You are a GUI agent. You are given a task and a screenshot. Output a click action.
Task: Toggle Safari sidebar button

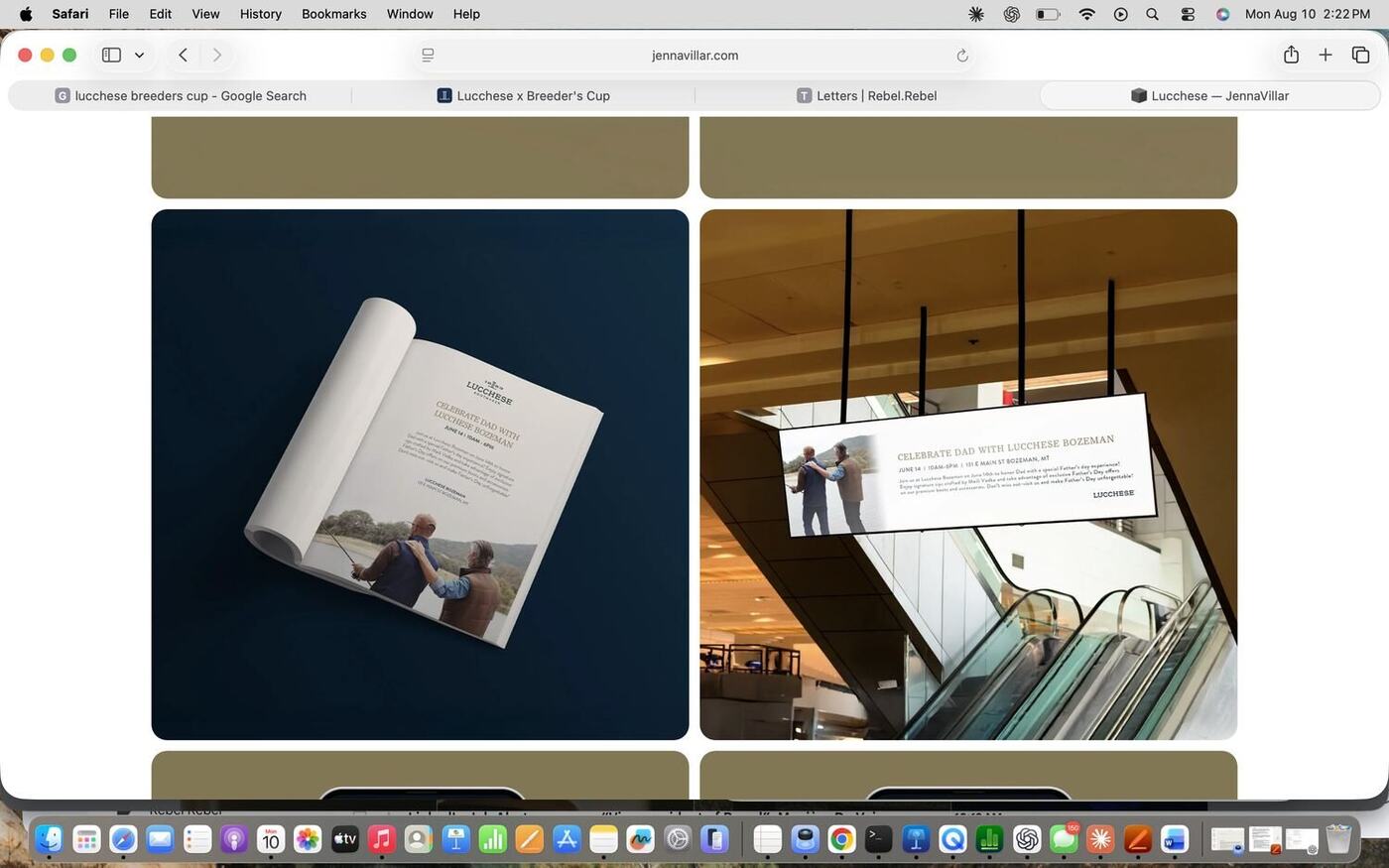111,56
